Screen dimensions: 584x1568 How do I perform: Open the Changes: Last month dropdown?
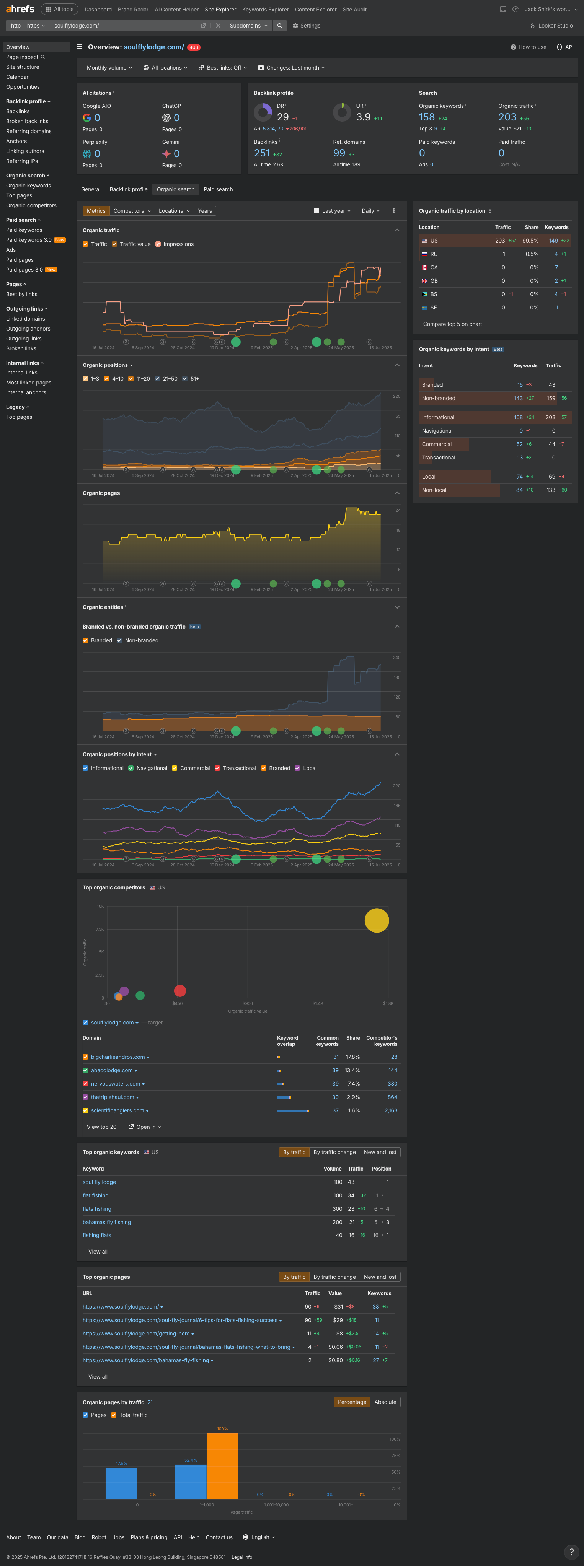point(291,68)
